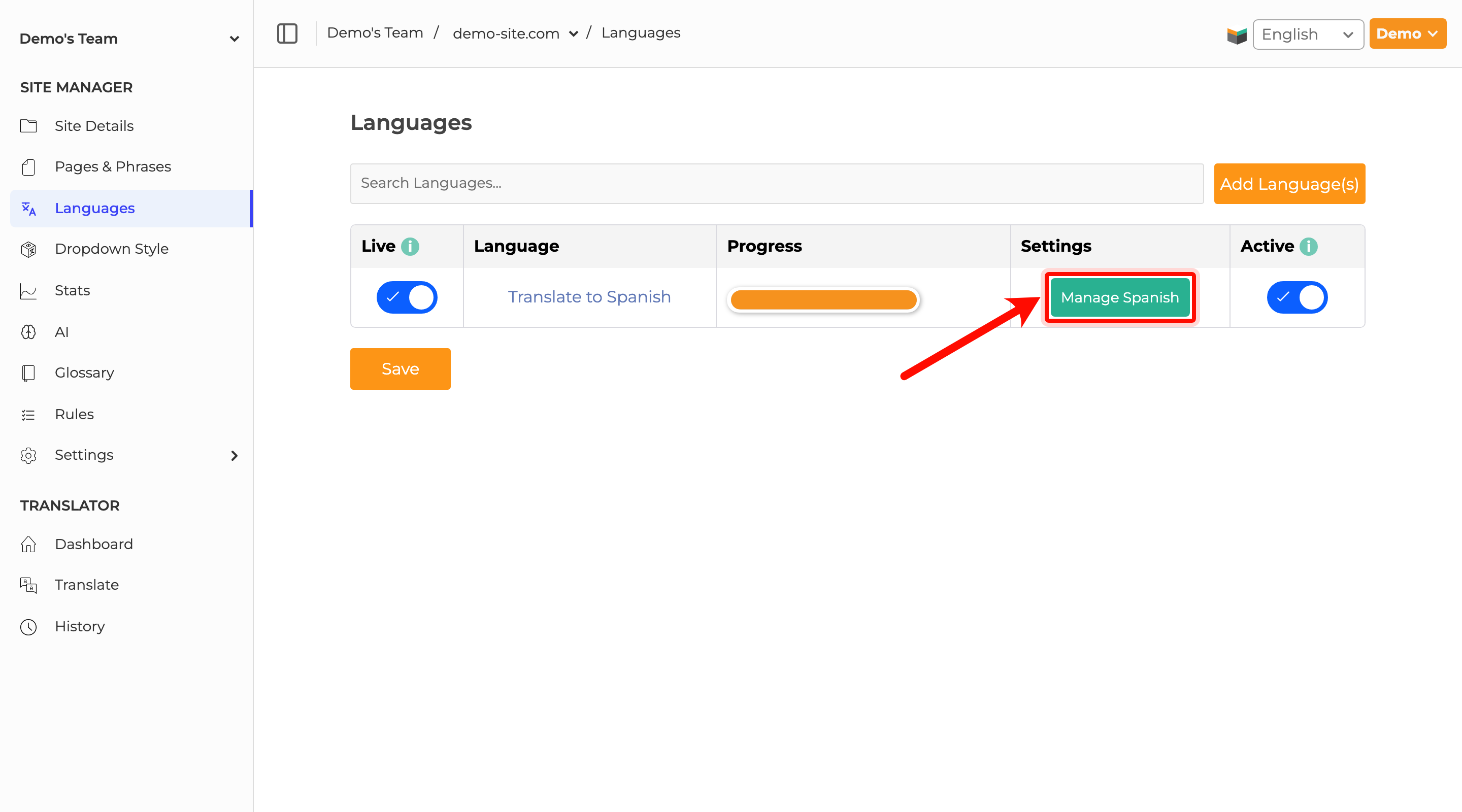Click the Dropdown Style cube icon
1462x812 pixels.
pos(28,249)
